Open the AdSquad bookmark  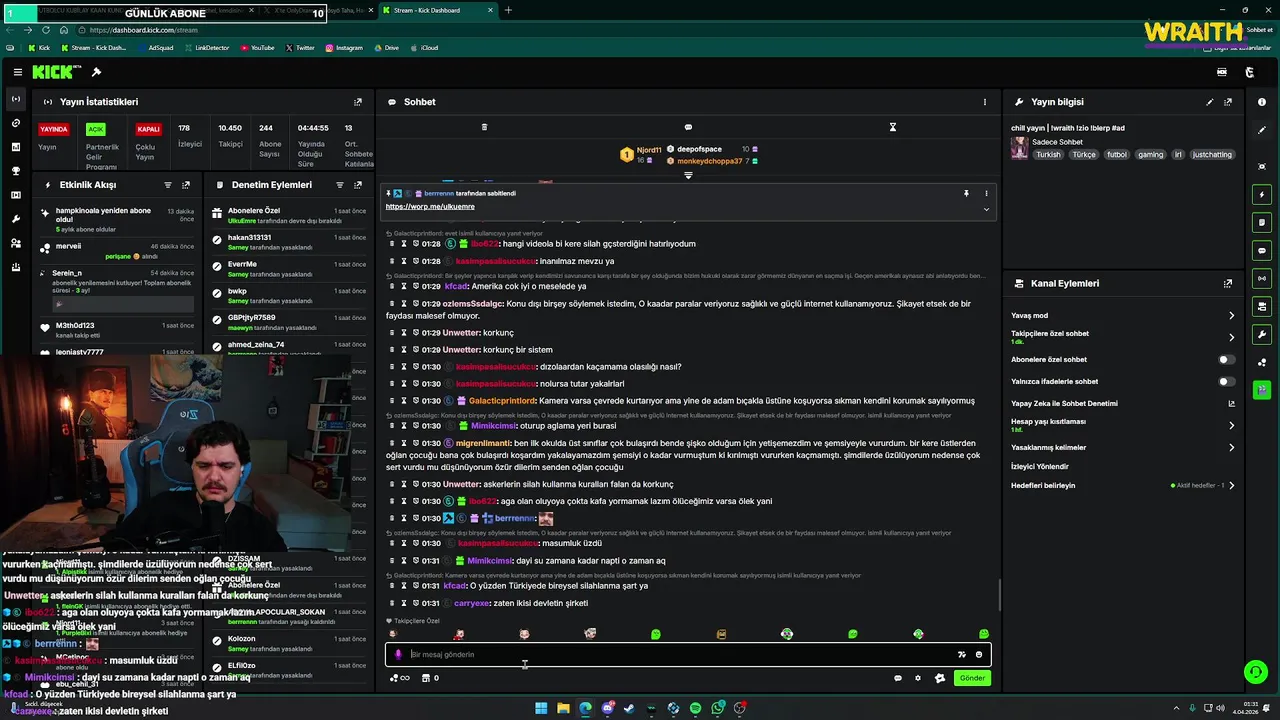tap(154, 47)
